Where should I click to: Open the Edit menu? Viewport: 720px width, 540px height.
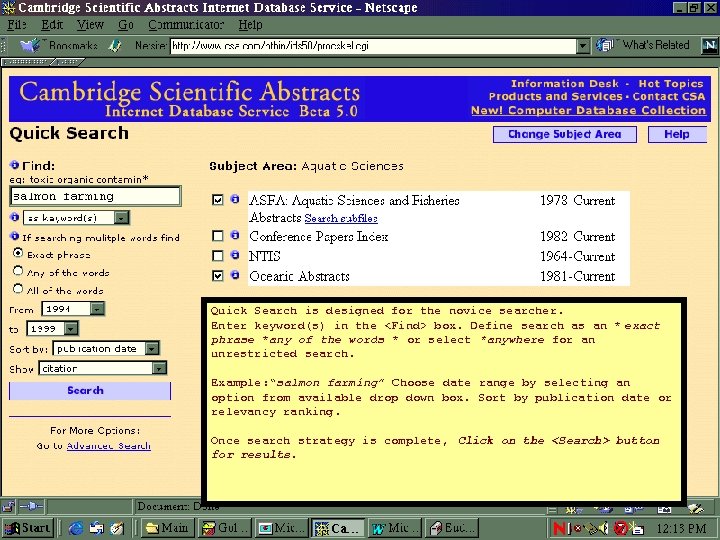pos(52,25)
